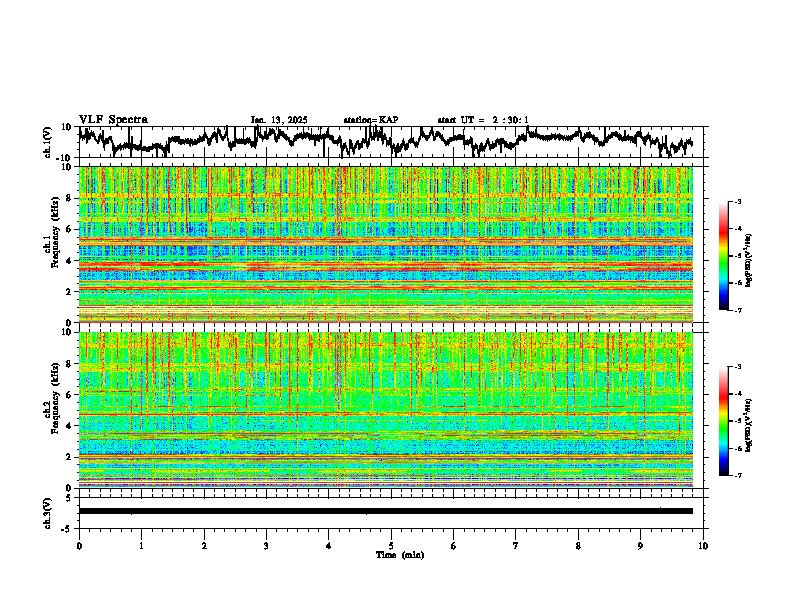Click the "-3" label on ch.2 colorbar

point(737,367)
